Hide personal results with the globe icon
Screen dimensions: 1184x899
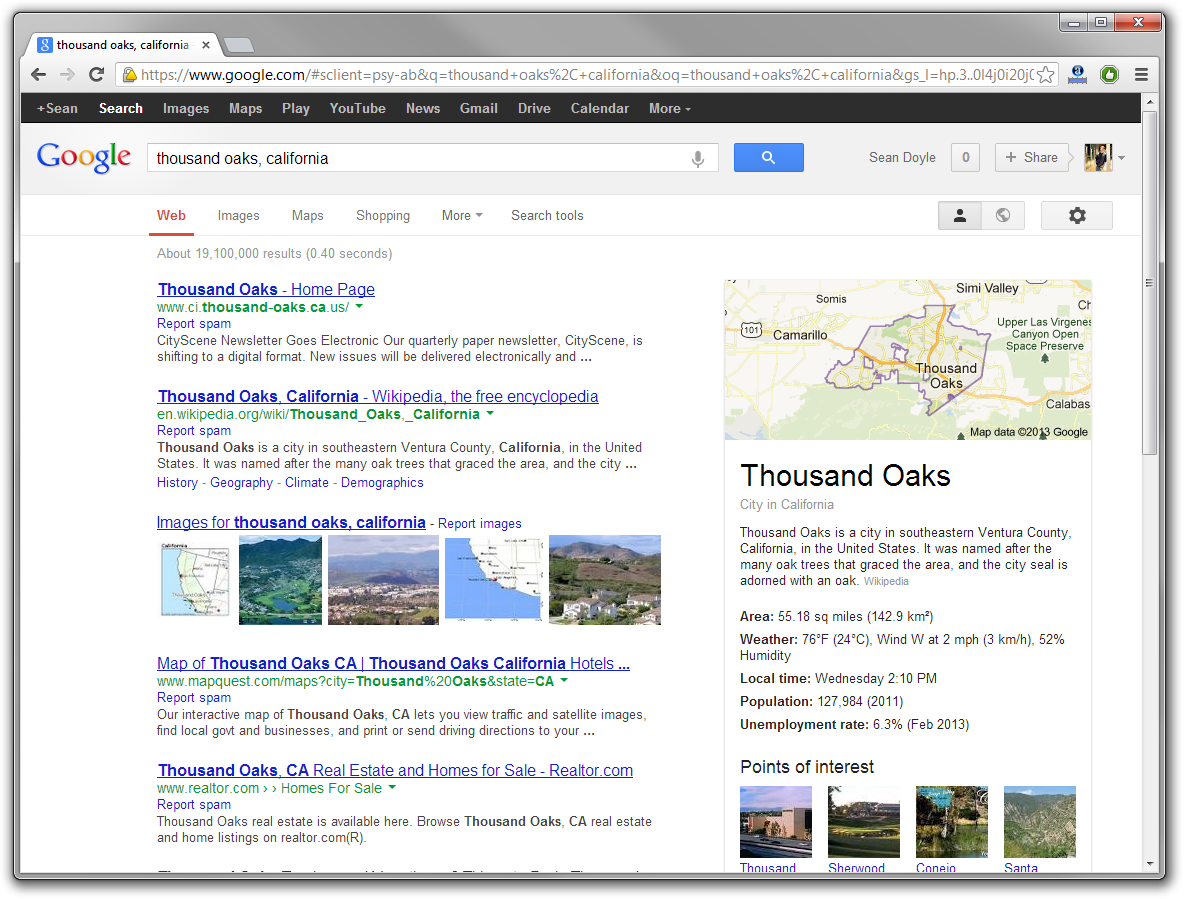(x=1003, y=215)
